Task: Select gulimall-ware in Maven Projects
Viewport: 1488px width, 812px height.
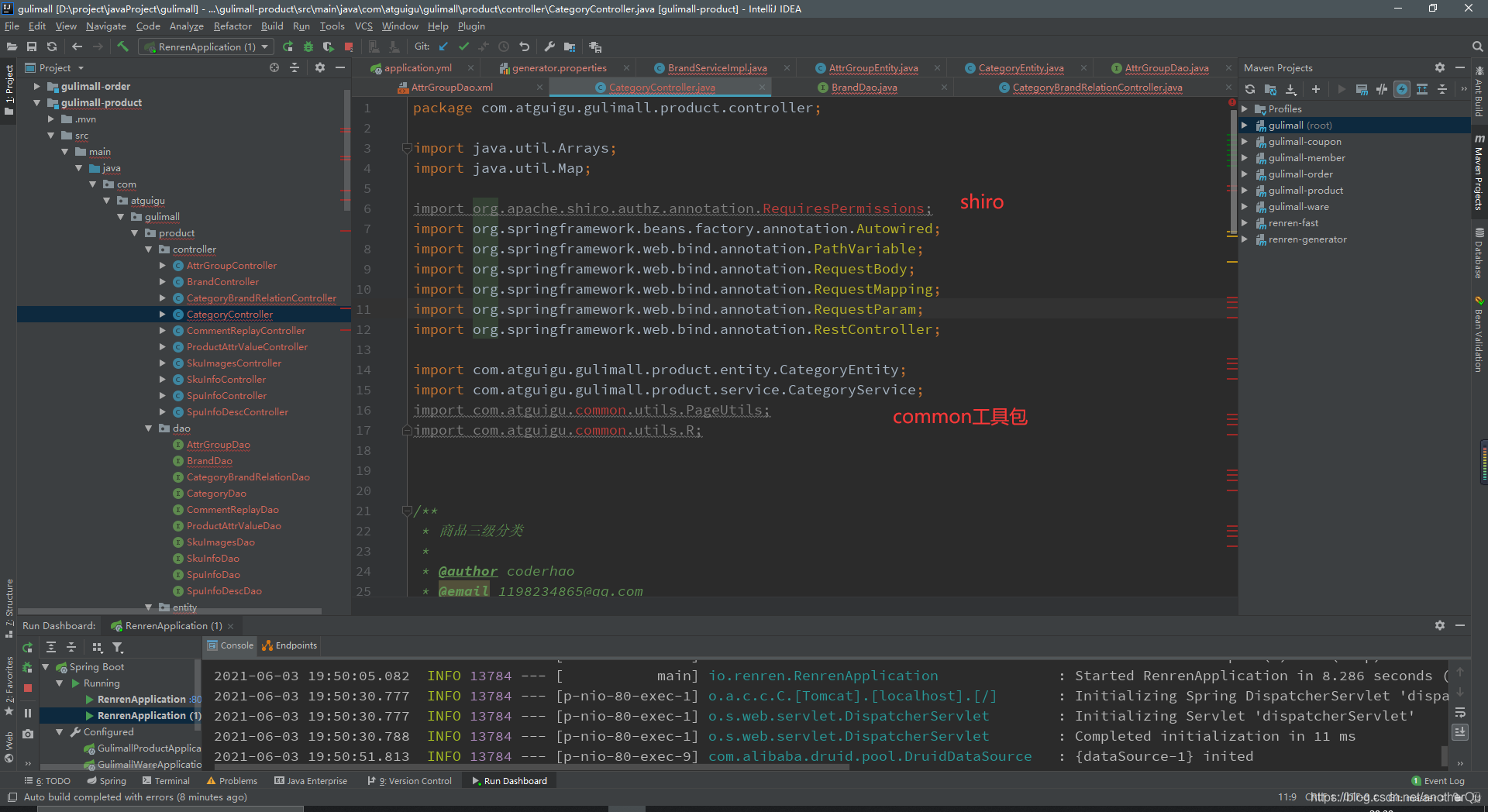Action: tap(1298, 207)
